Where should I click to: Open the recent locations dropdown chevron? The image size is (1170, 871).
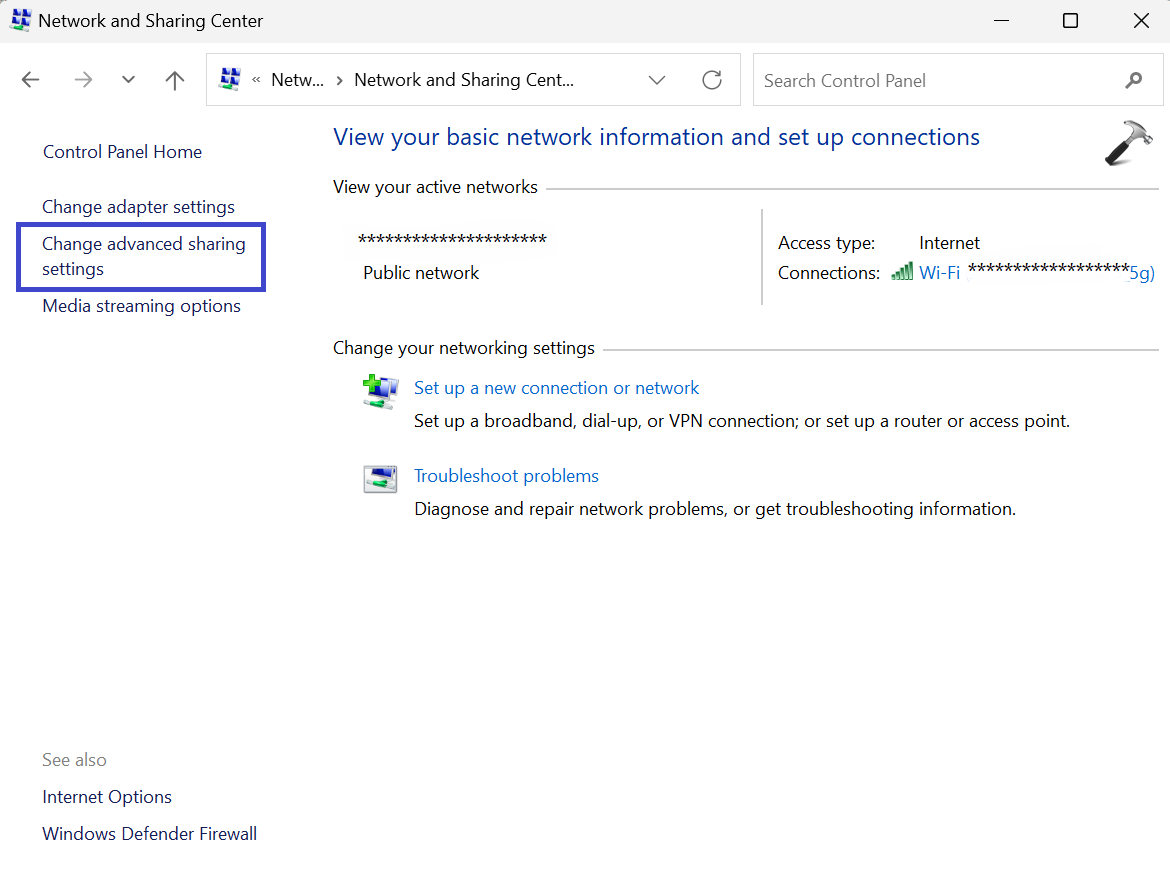(128, 80)
